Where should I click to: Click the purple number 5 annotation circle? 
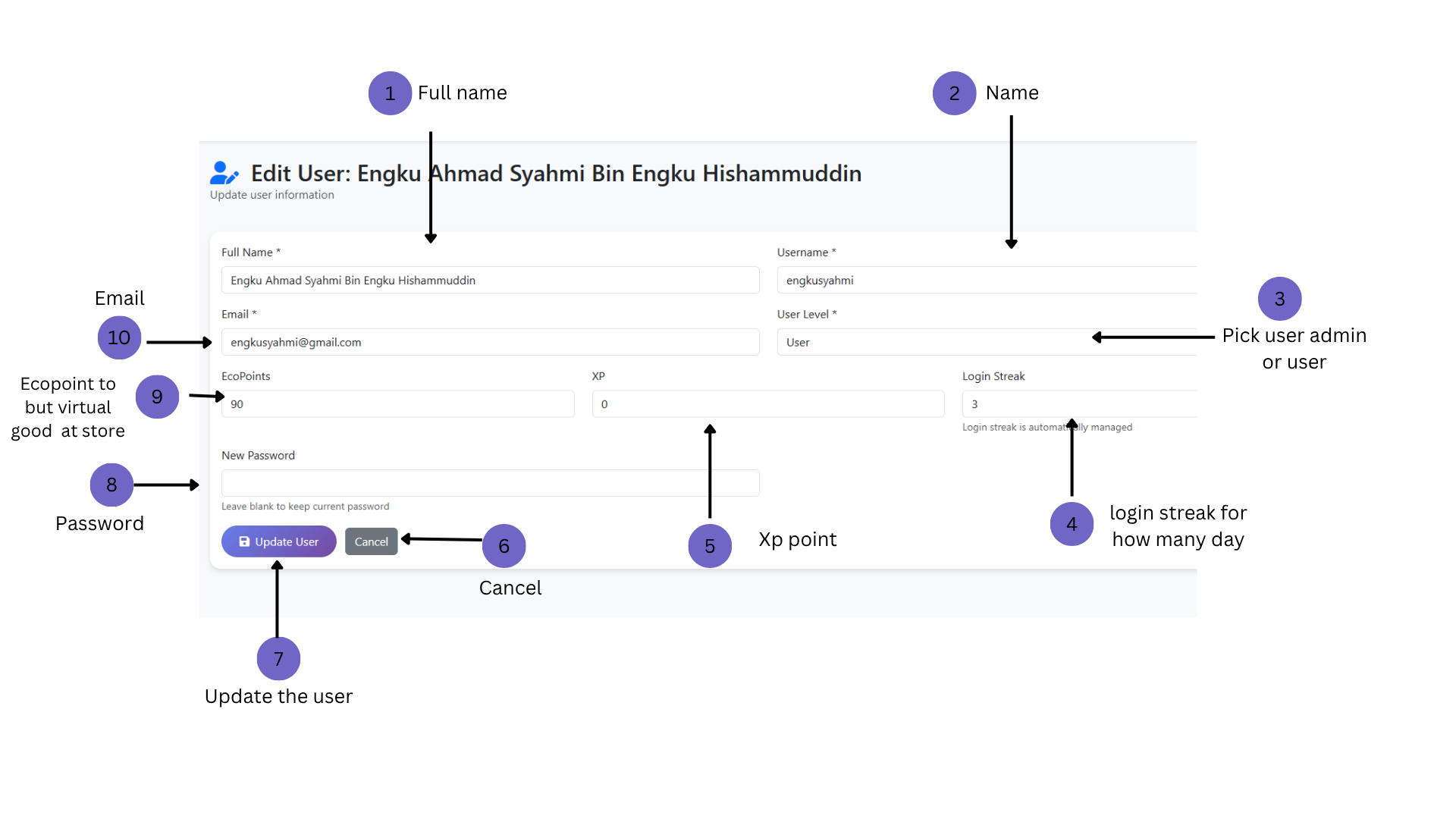[710, 546]
